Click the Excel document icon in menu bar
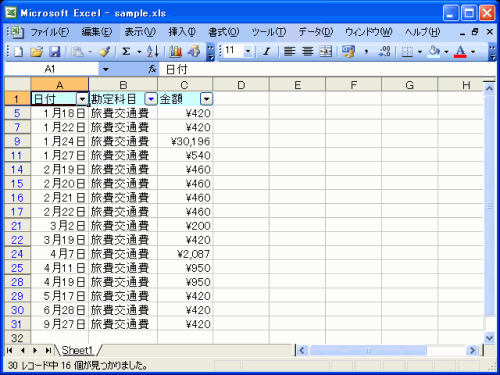 pos(16,32)
